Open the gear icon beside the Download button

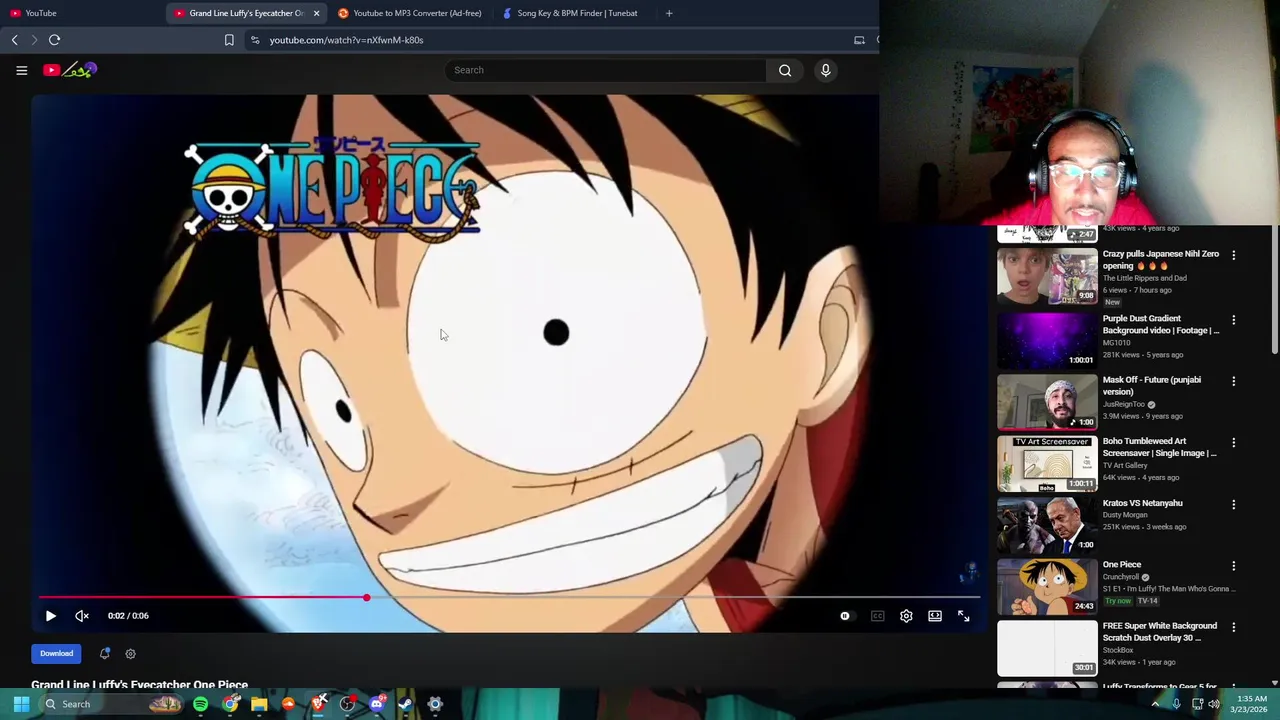click(130, 653)
